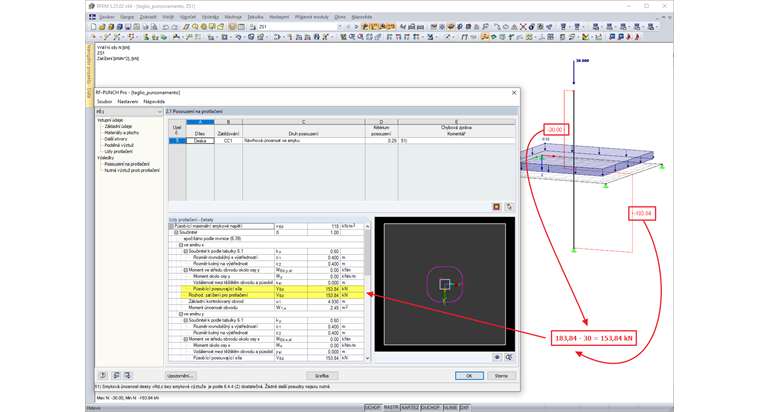Open the Přídavné moduly menu

pos(312,17)
